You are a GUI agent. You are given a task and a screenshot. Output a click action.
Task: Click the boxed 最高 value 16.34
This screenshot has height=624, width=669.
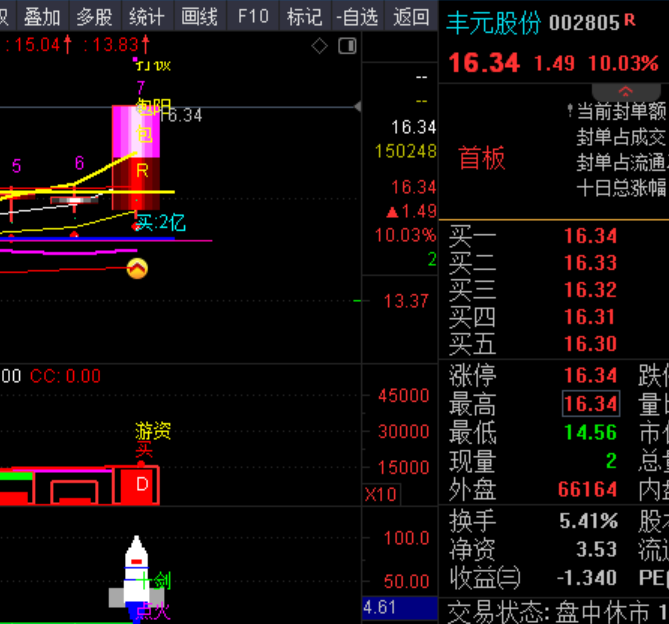click(x=591, y=403)
